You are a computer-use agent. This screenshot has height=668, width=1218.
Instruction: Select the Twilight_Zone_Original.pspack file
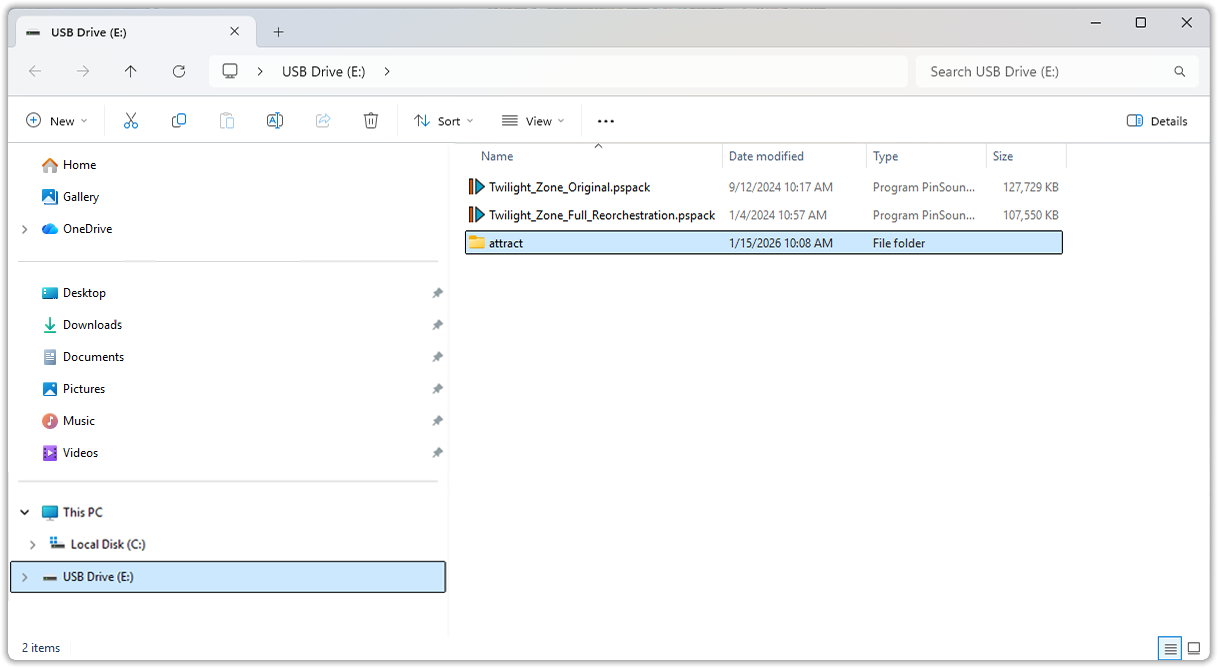pos(569,187)
